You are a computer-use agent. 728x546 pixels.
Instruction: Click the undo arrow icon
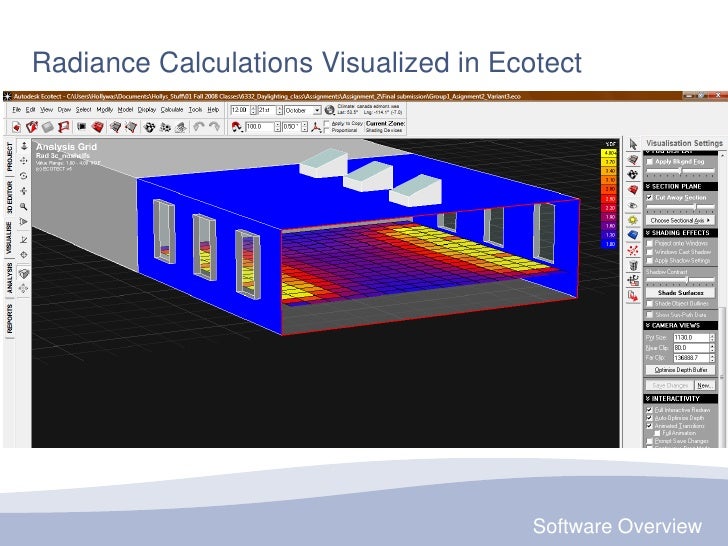click(x=199, y=126)
